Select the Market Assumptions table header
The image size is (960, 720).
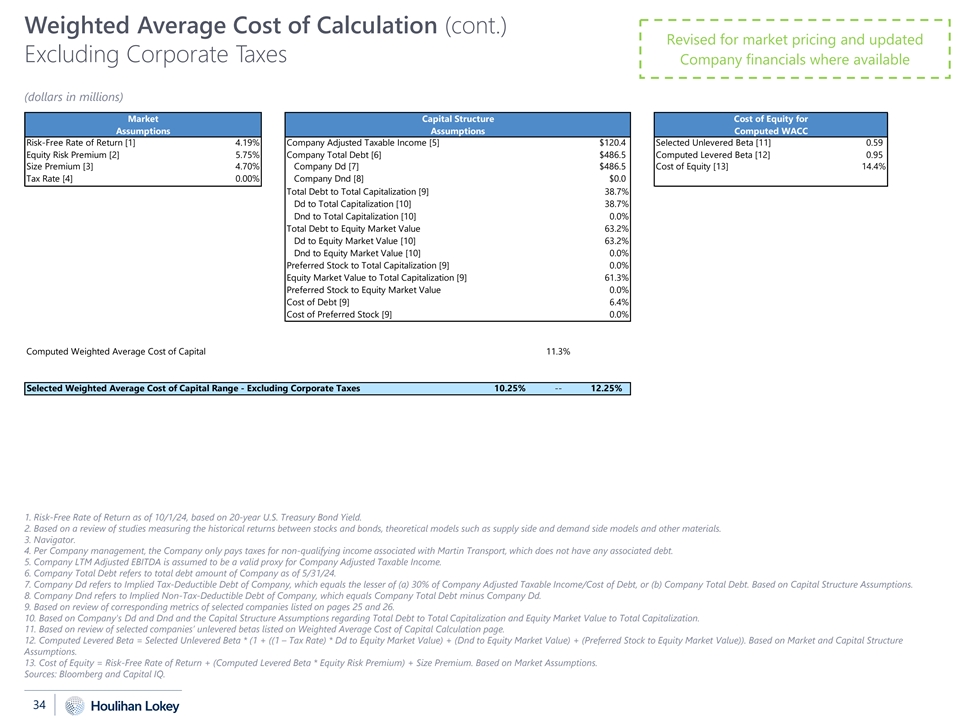coord(143,125)
